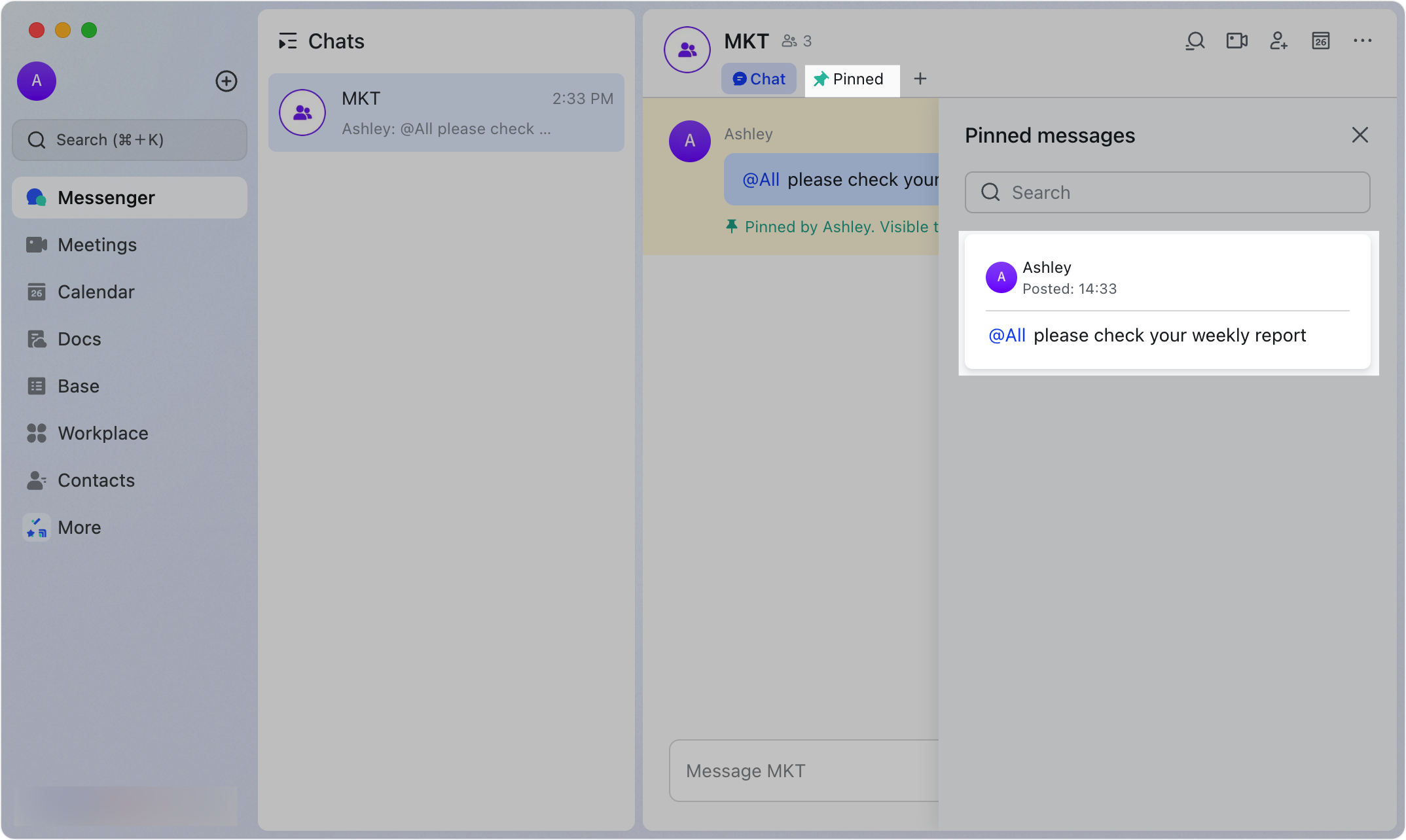This screenshot has width=1406, height=840.
Task: Switch to the Pinned tab
Action: [852, 79]
